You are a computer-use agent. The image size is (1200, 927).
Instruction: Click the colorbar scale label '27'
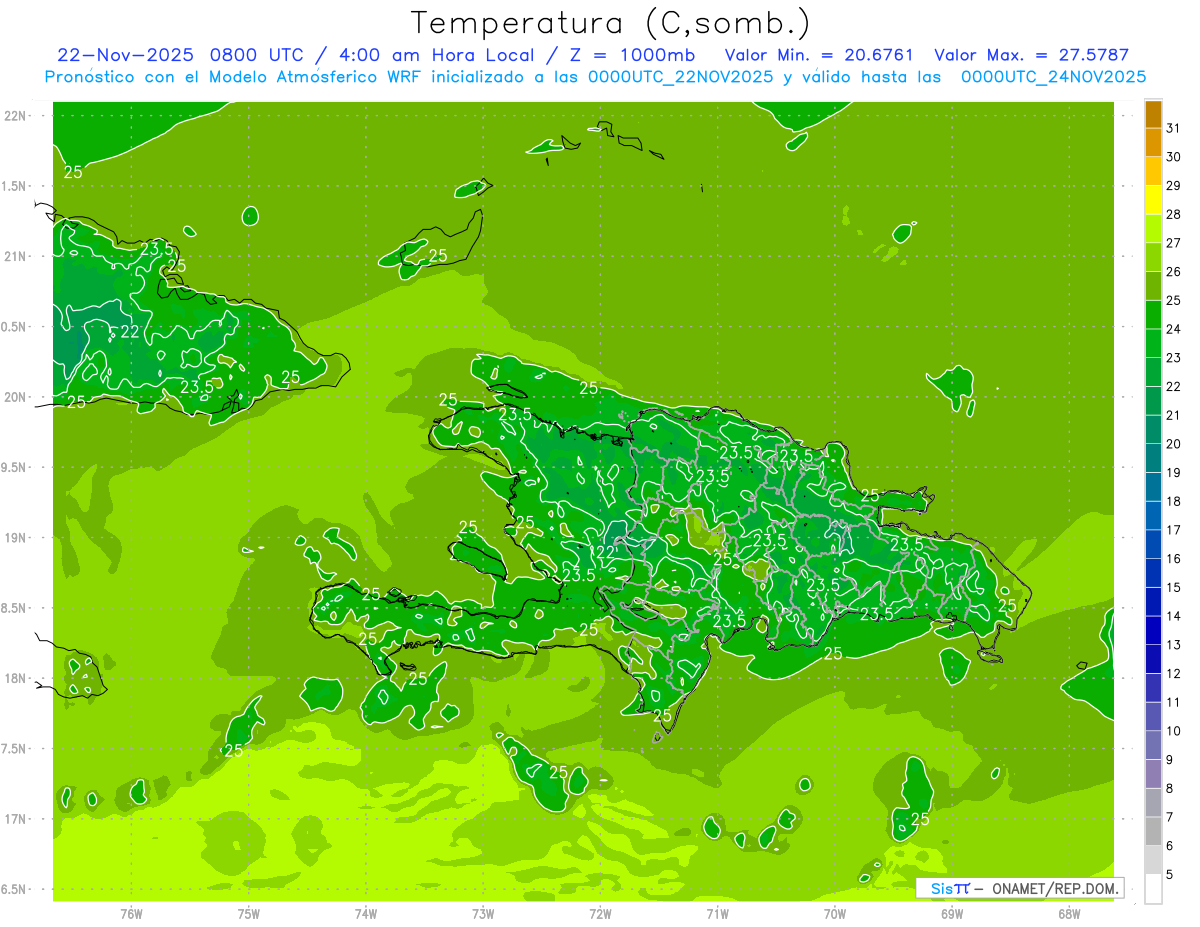pyautogui.click(x=1173, y=243)
